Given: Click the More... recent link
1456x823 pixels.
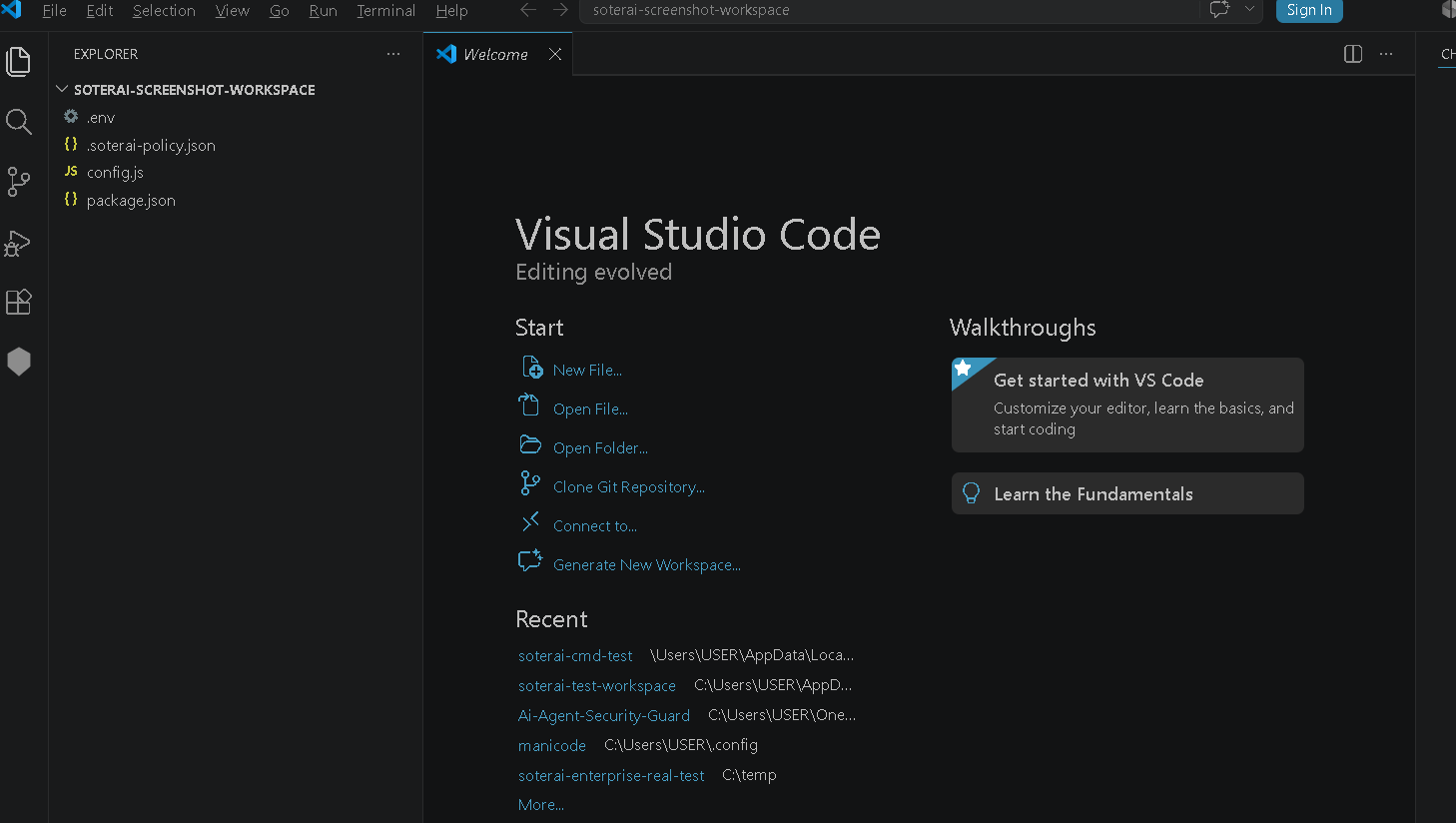Looking at the screenshot, I should pyautogui.click(x=541, y=805).
